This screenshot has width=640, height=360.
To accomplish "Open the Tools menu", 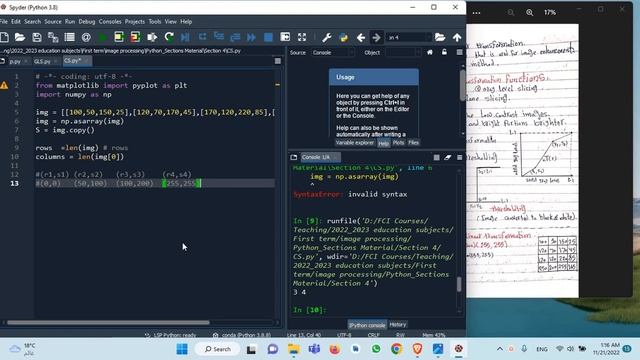I will tap(155, 22).
